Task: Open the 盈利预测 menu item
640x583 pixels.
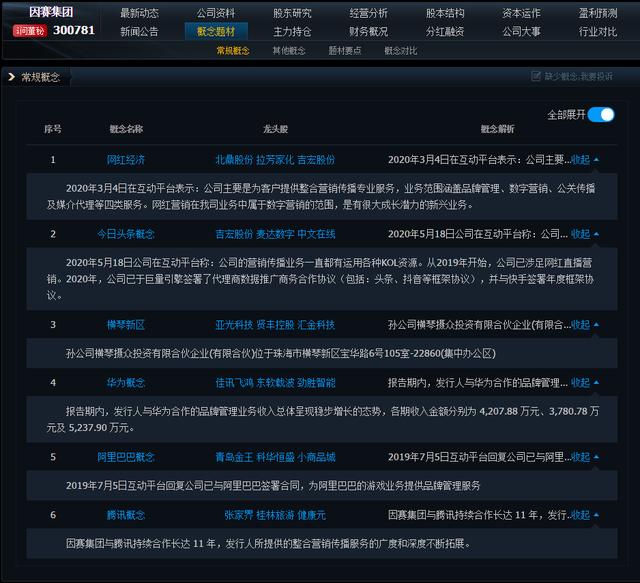Action: pos(598,13)
